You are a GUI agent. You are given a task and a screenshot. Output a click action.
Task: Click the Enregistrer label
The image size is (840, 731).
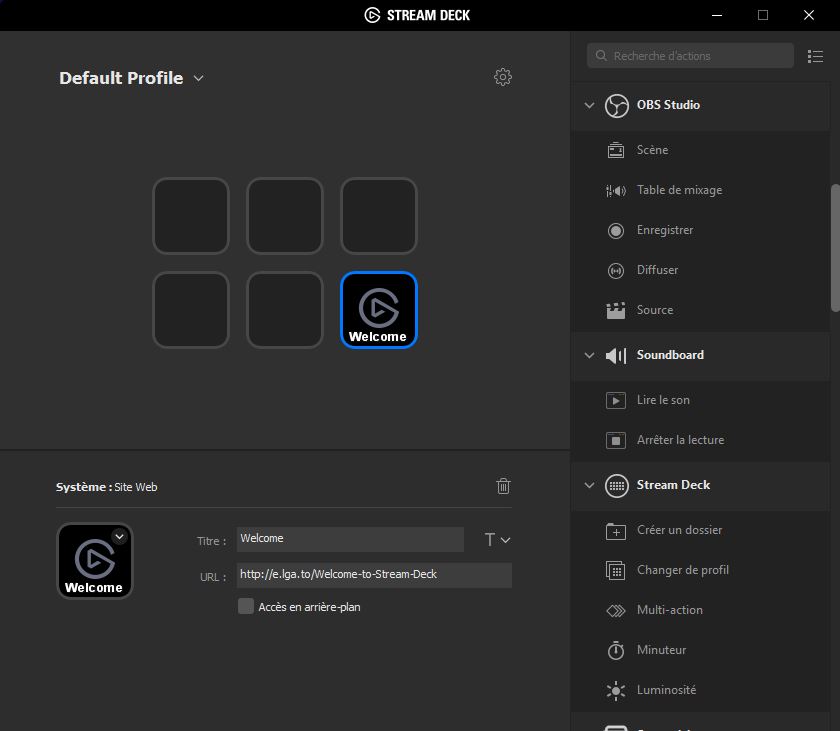tap(665, 230)
